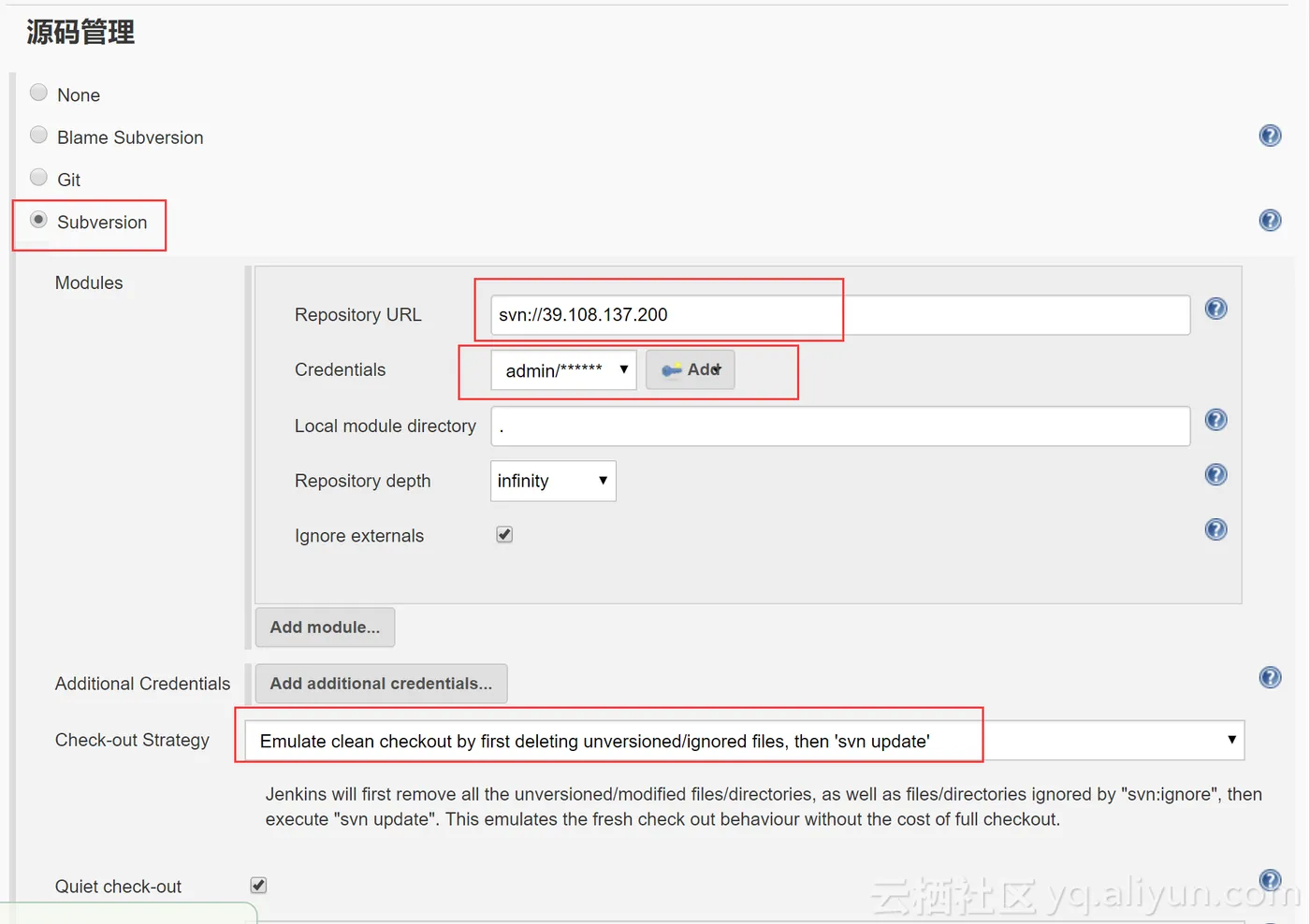Focus the Local module directory field

pyautogui.click(x=840, y=426)
